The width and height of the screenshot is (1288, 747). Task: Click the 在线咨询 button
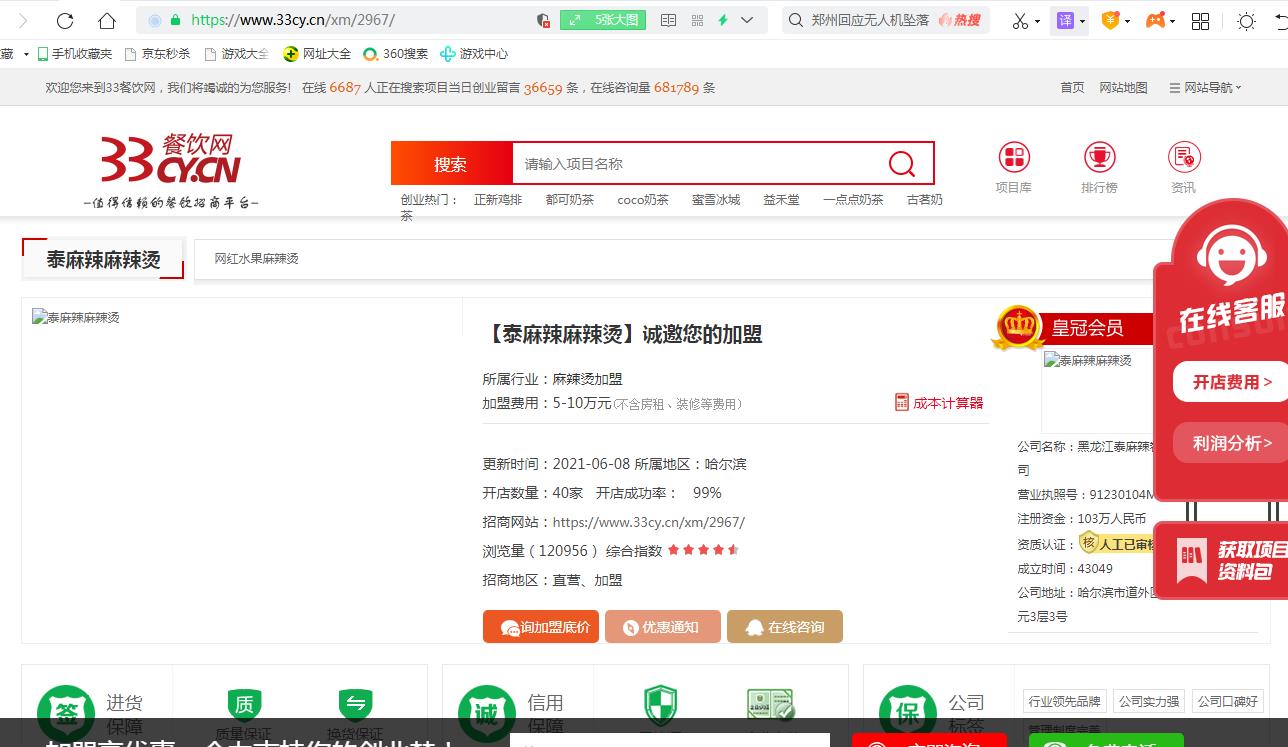(785, 627)
